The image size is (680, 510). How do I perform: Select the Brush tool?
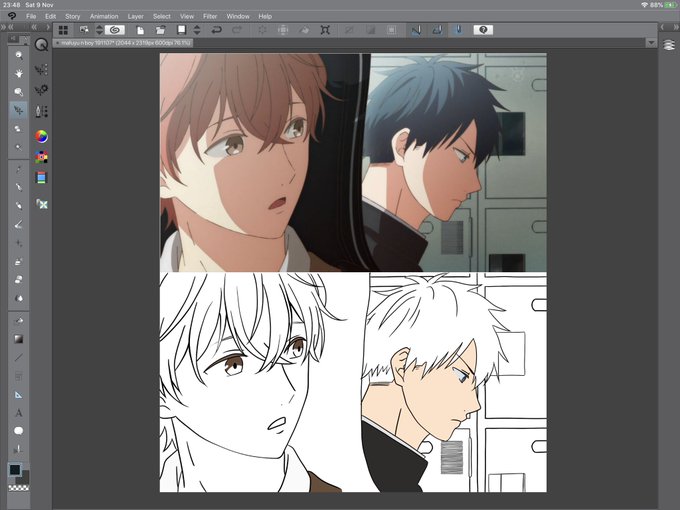point(19,225)
